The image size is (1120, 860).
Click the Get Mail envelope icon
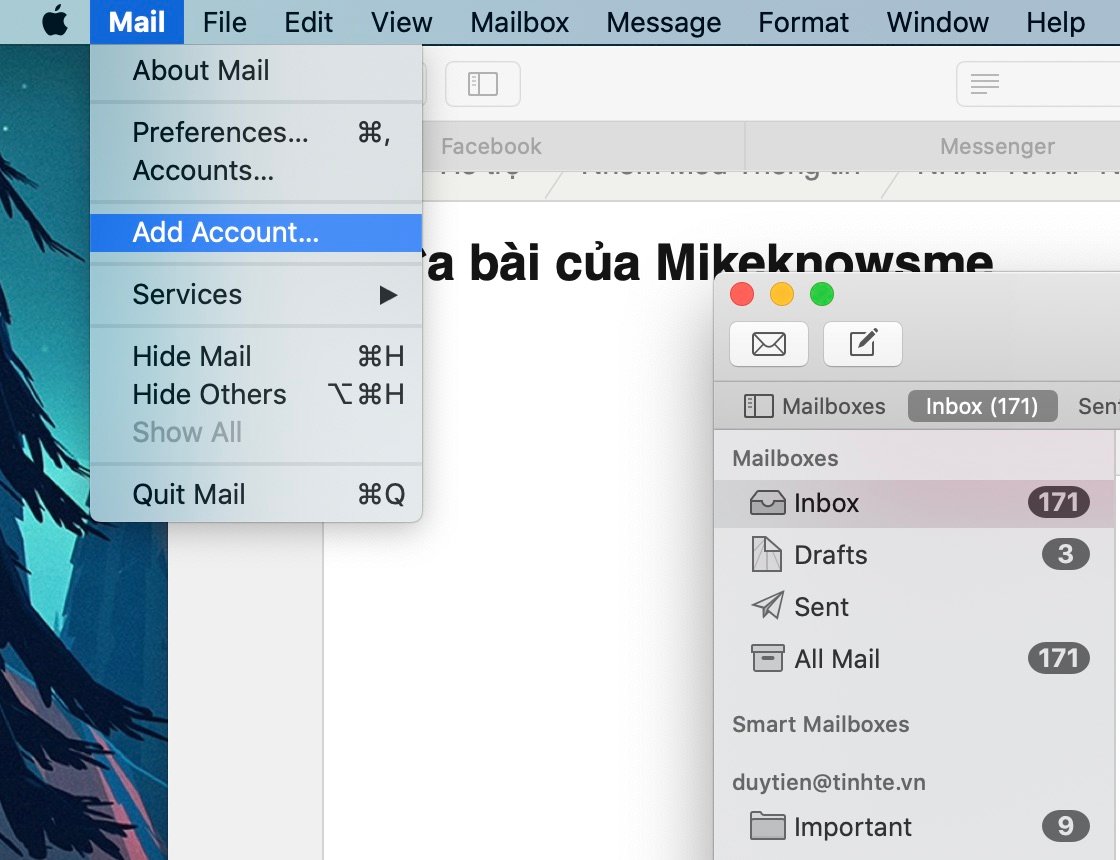[769, 344]
